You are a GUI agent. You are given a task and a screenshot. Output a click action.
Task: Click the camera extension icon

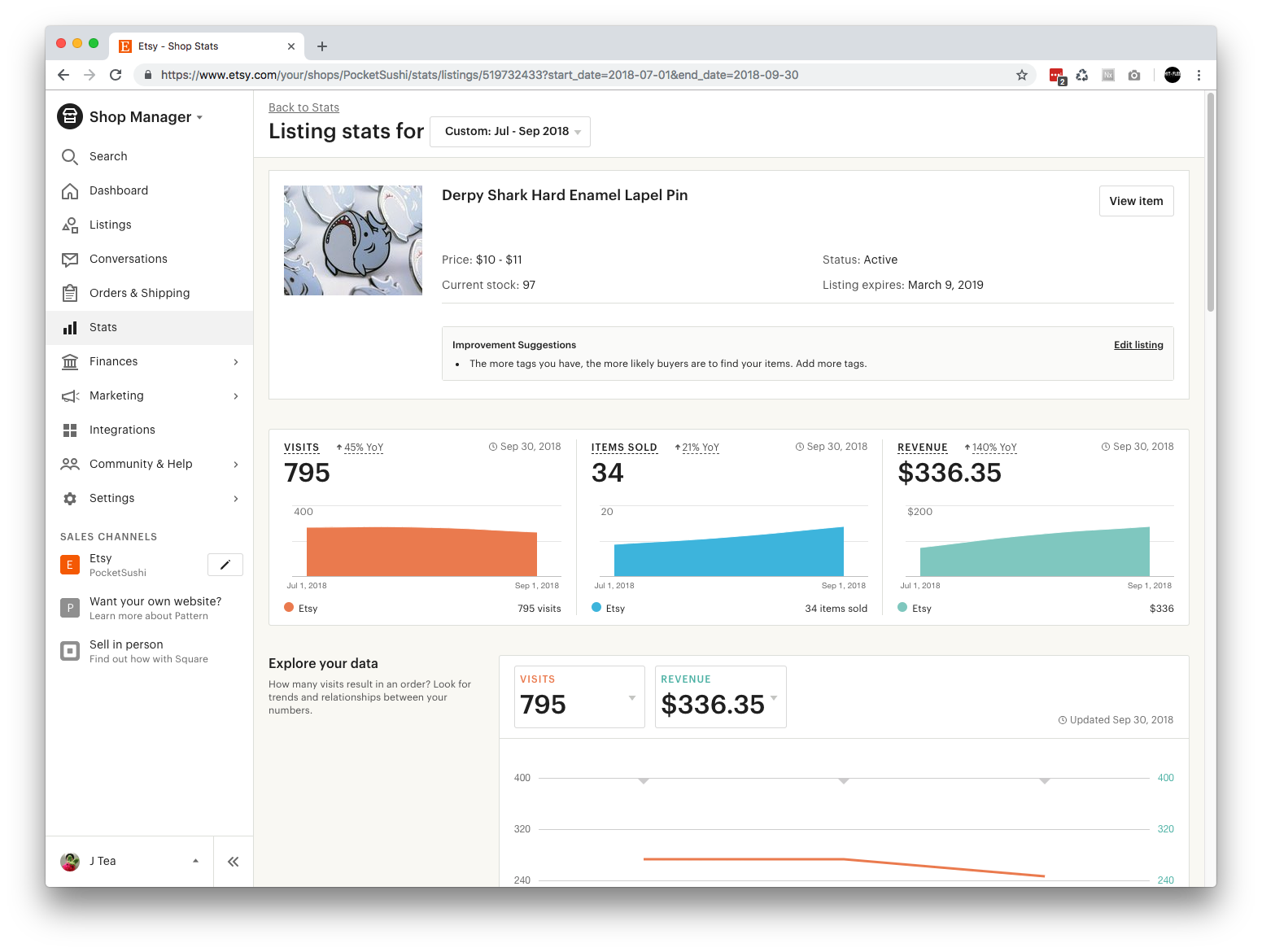coord(1134,75)
